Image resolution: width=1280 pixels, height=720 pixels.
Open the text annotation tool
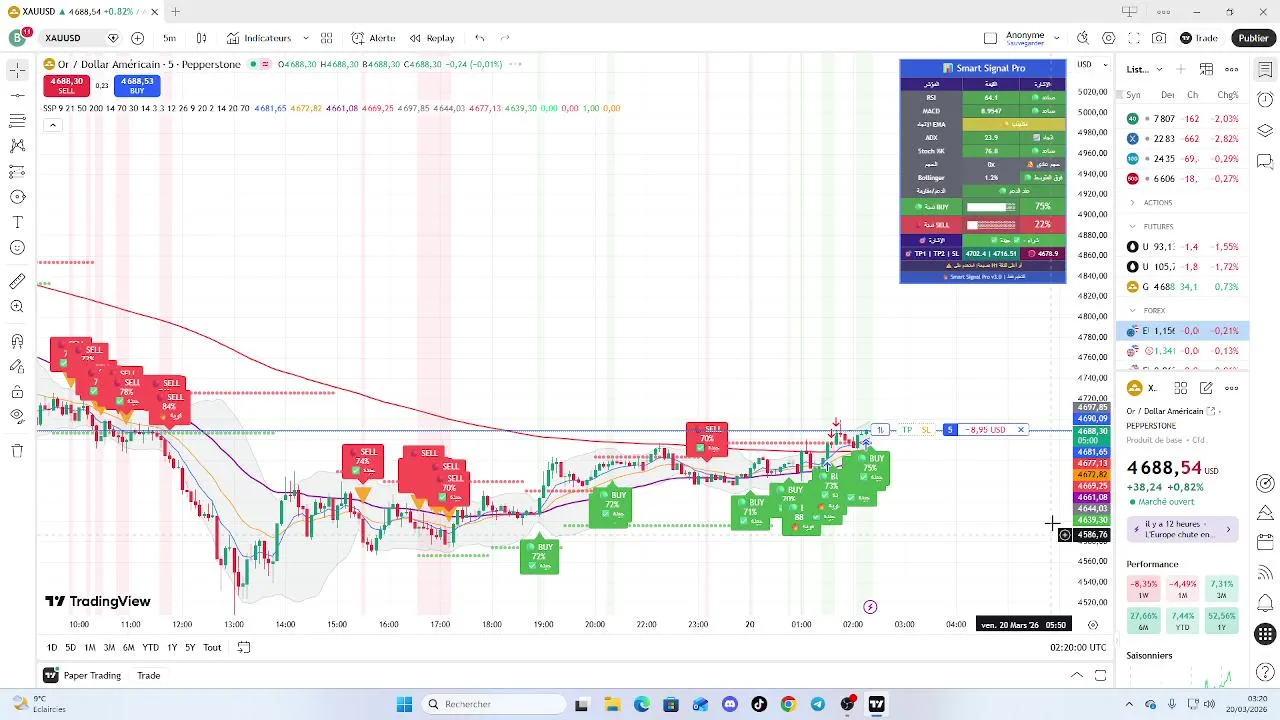click(x=17, y=222)
